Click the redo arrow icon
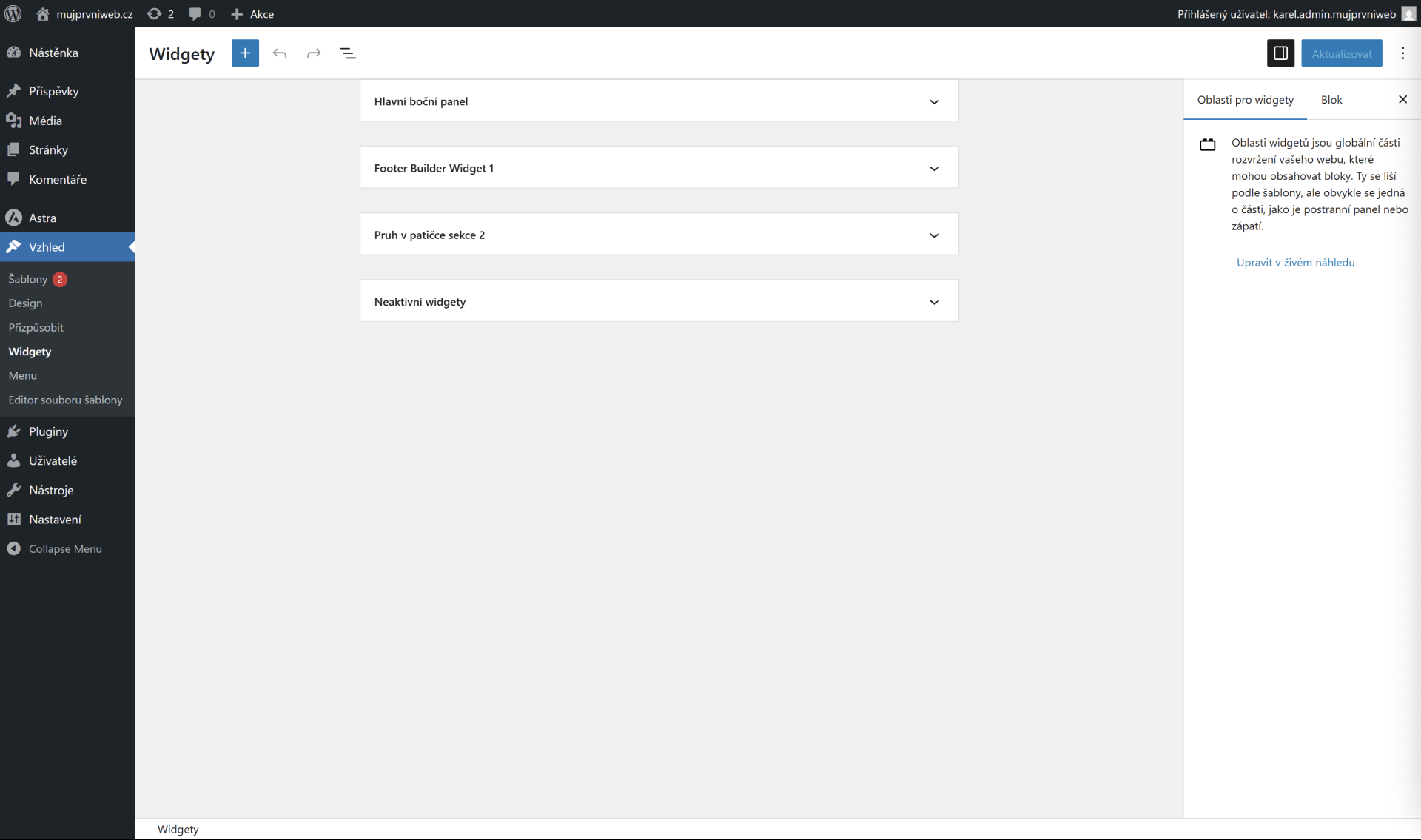The height and width of the screenshot is (840, 1421). pos(314,53)
